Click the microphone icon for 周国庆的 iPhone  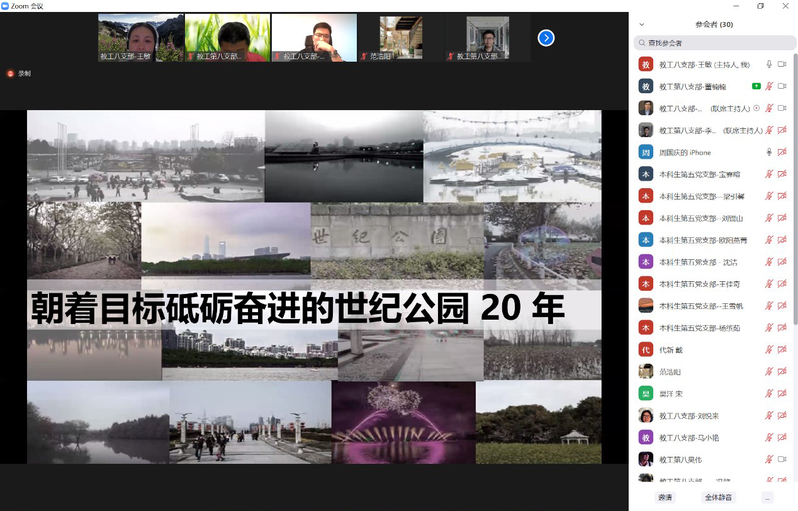pos(768,152)
